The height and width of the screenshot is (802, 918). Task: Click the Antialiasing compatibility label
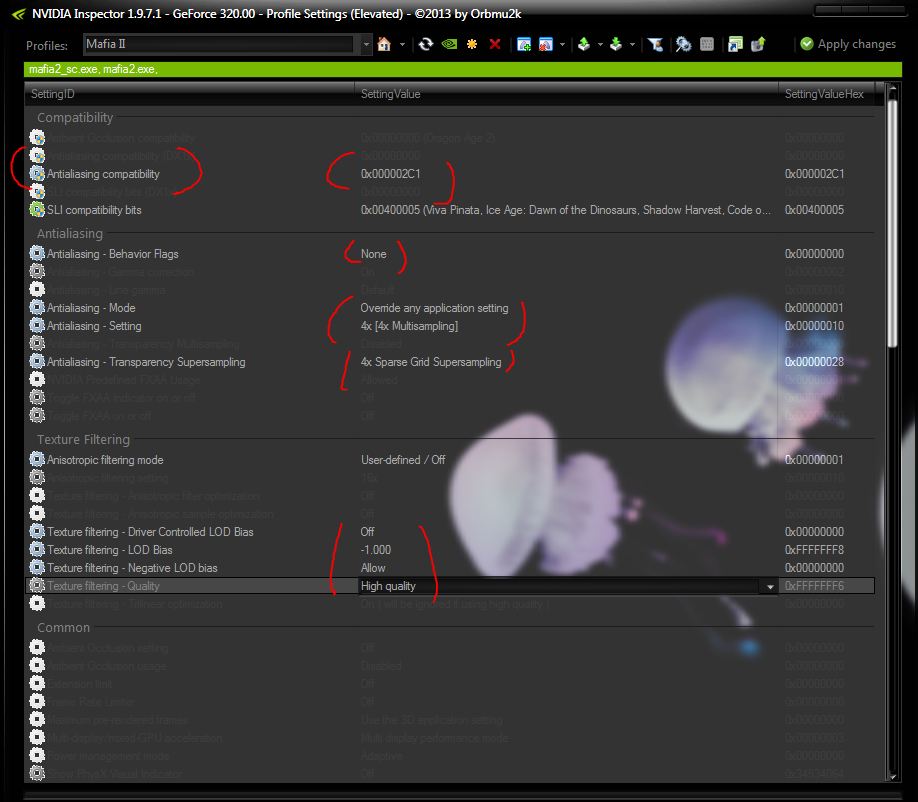pos(103,174)
